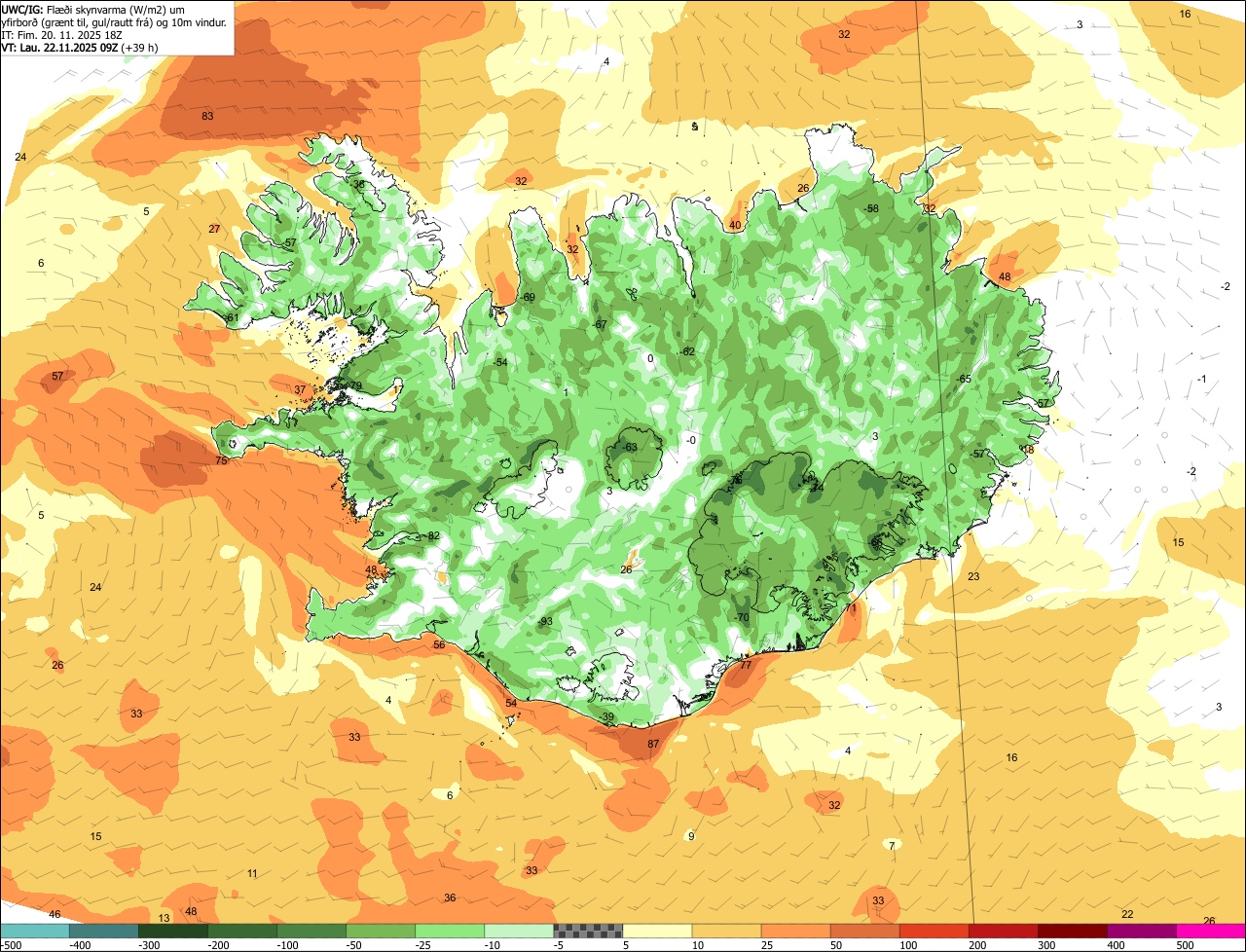1246x952 pixels.
Task: Click the orange legend swatch between 25 and 50
Action: [x=795, y=931]
